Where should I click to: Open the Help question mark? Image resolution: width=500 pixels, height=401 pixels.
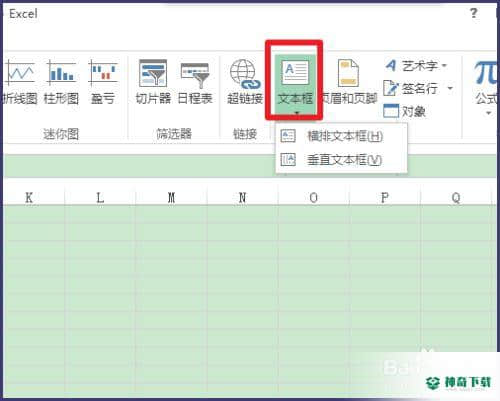click(x=473, y=13)
